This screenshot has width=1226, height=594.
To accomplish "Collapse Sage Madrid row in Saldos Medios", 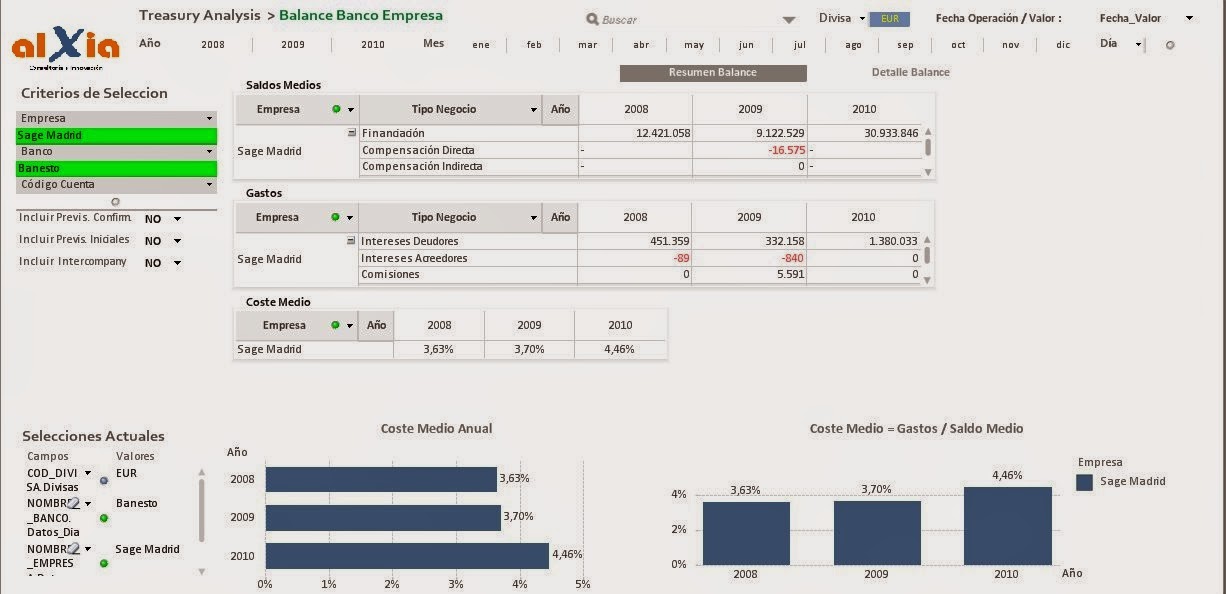I will (x=351, y=132).
